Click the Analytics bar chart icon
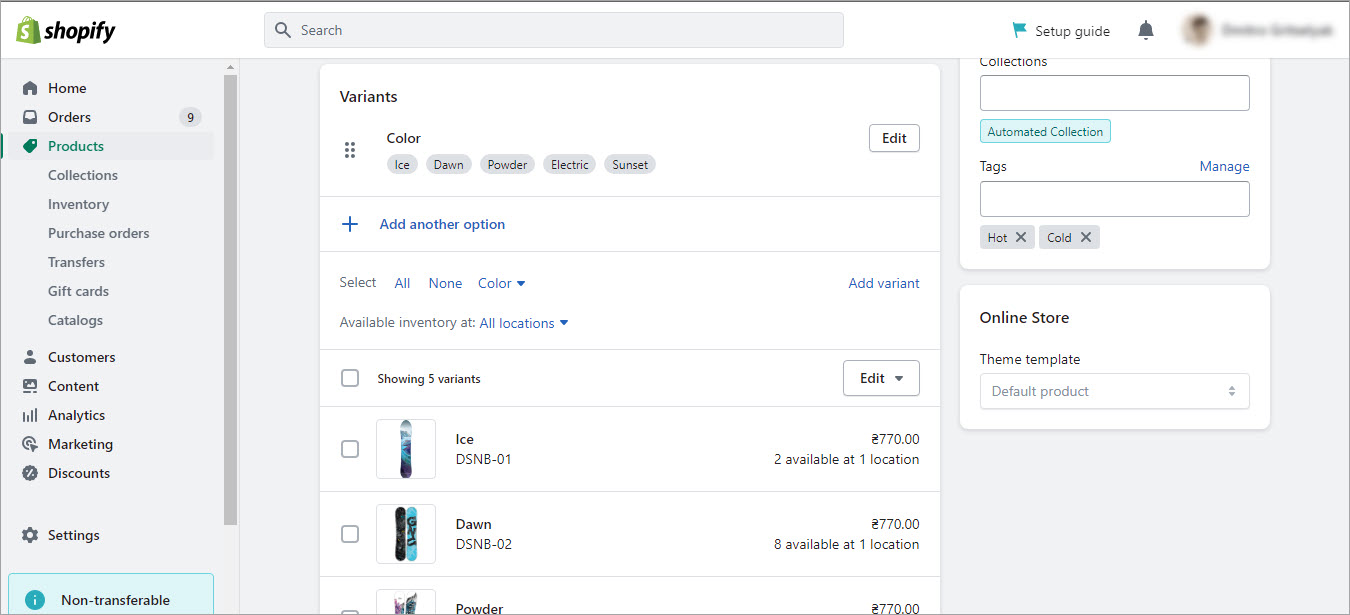This screenshot has height=615, width=1350. [x=30, y=415]
